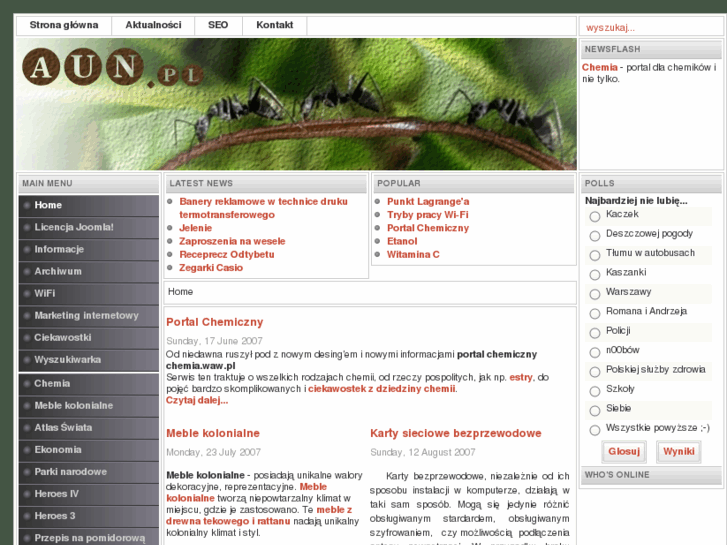Select the Policji poll option
The height and width of the screenshot is (545, 727).
(595, 333)
